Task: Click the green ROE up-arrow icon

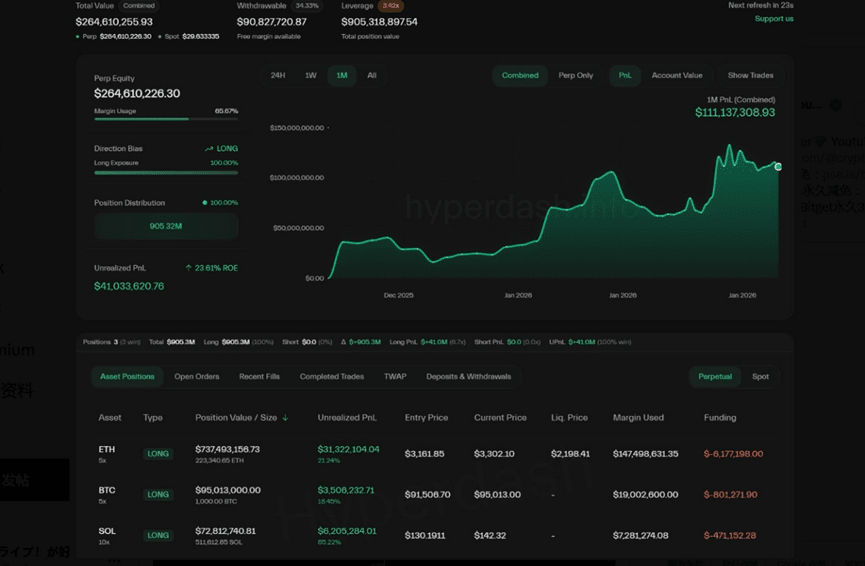Action: pos(188,268)
